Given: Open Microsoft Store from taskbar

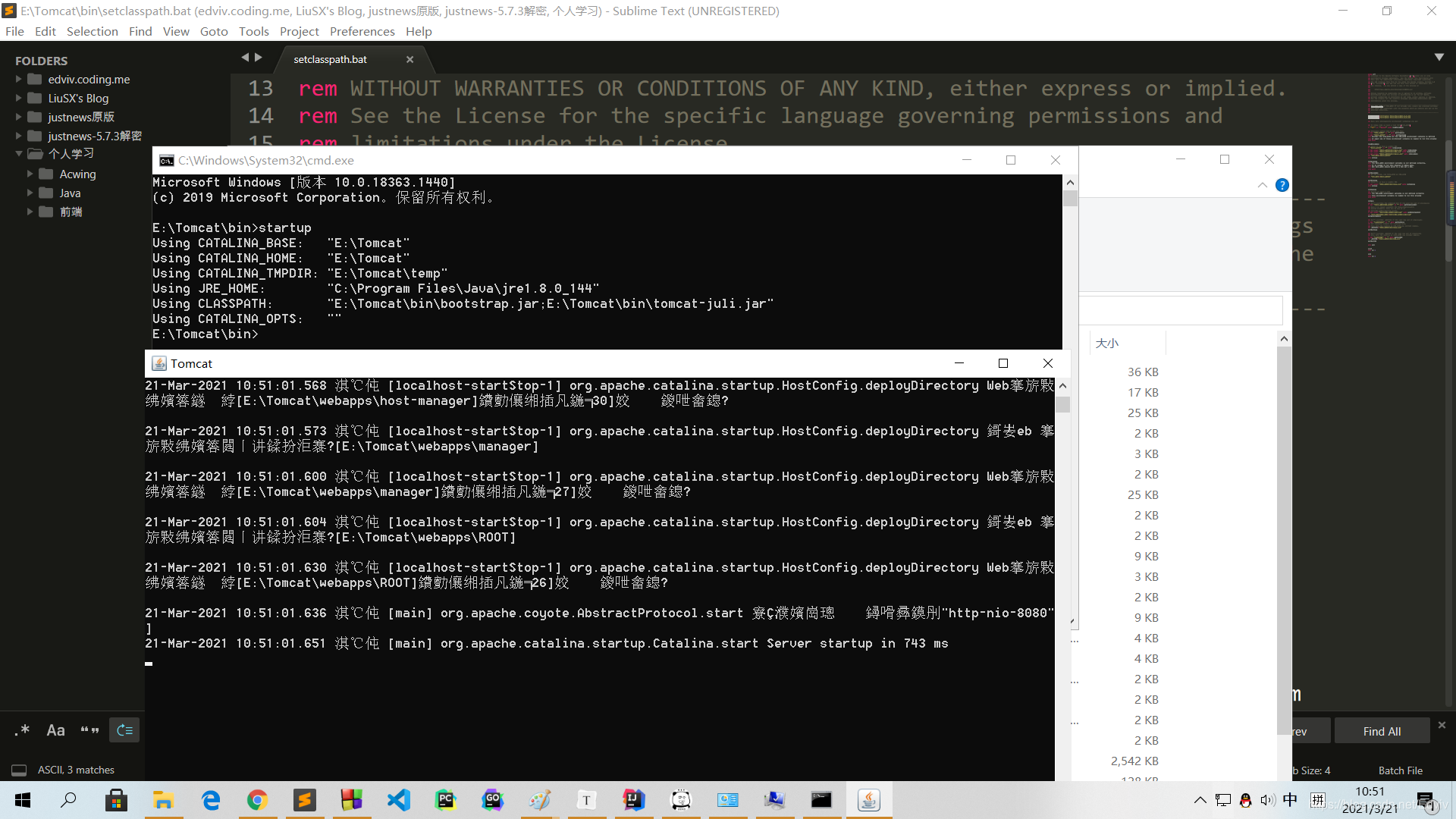Looking at the screenshot, I should pyautogui.click(x=116, y=800).
